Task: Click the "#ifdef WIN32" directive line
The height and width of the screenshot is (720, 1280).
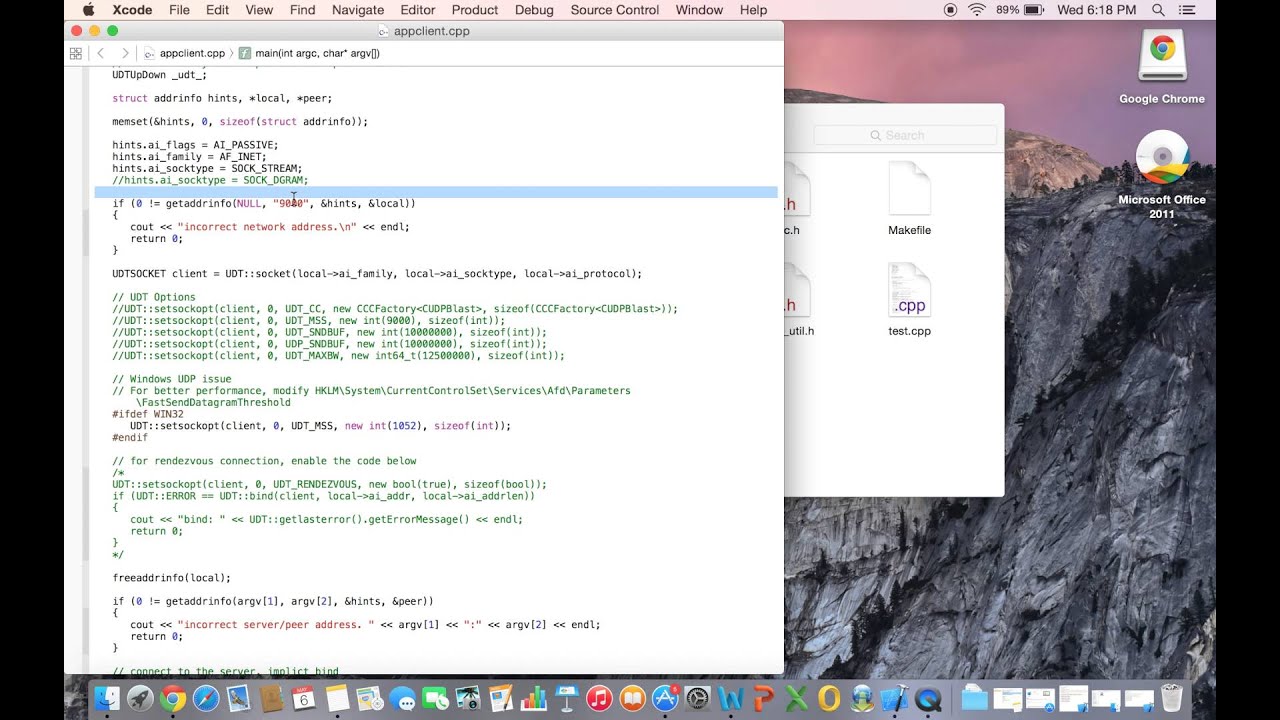Action: click(x=148, y=414)
